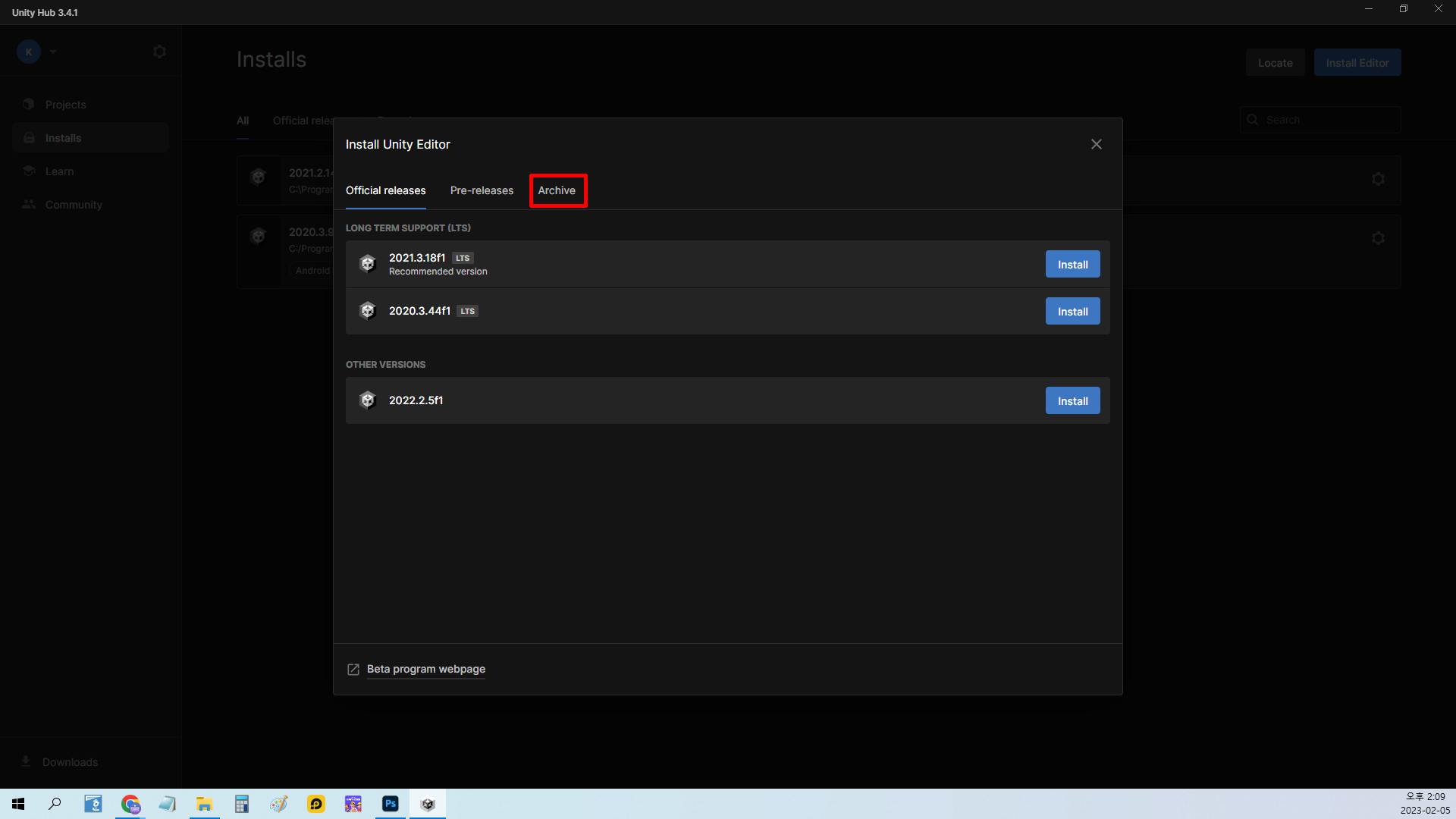The width and height of the screenshot is (1456, 819).
Task: Install Unity 2021.3.18f1 LTS
Action: pos(1072,265)
